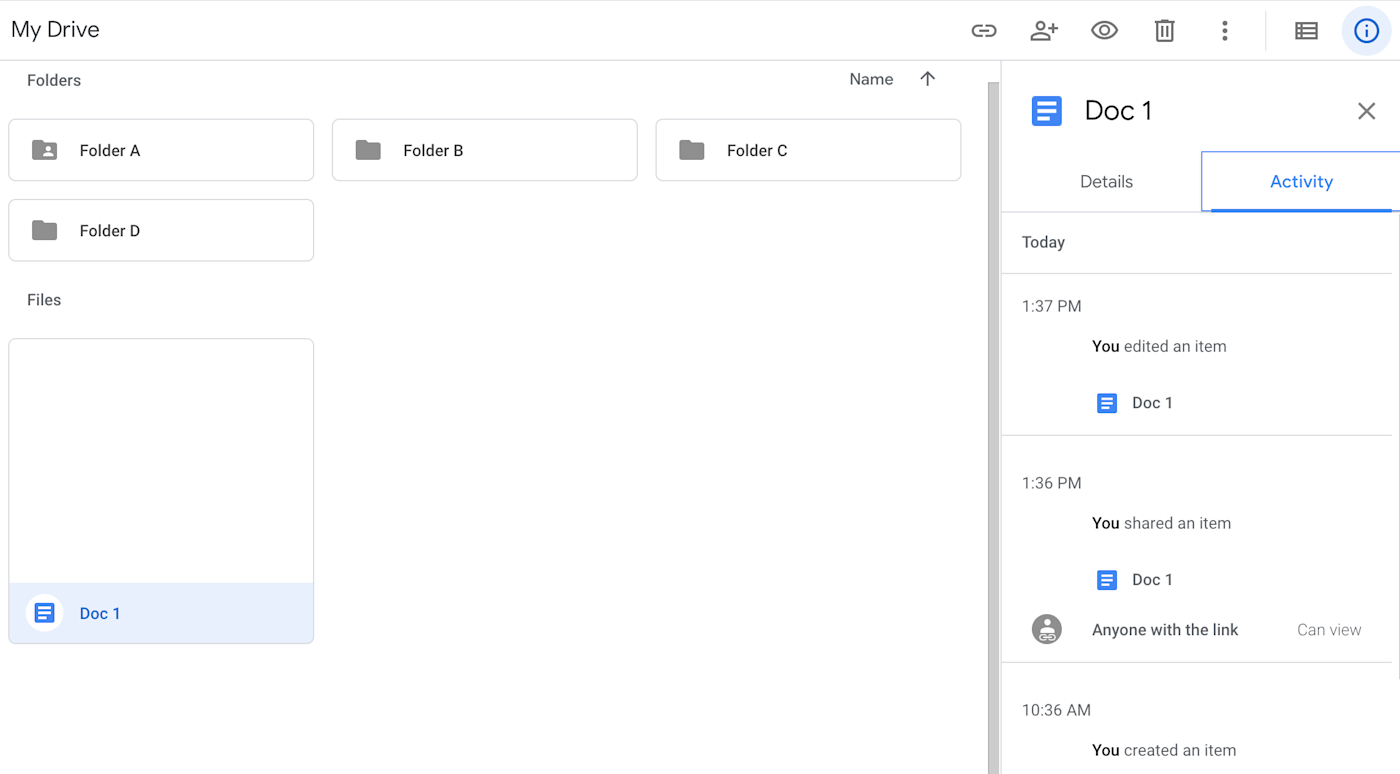Viewport: 1400px width, 774px height.
Task: Click the Folder C folder icon
Action: 692,150
